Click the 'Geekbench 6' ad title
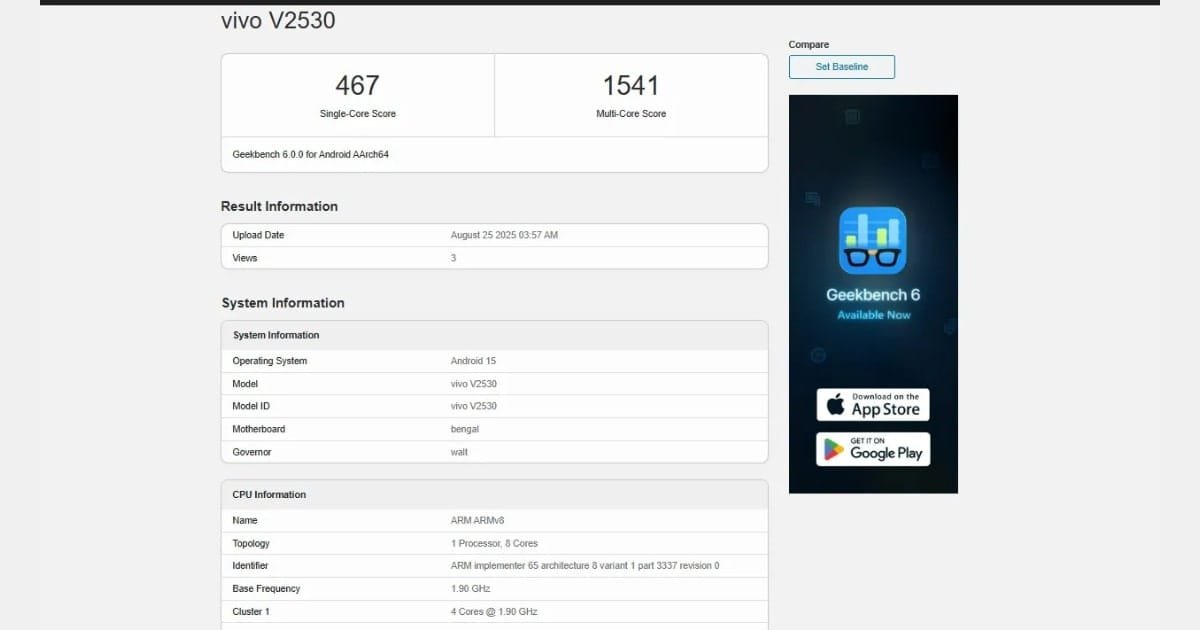 point(873,295)
